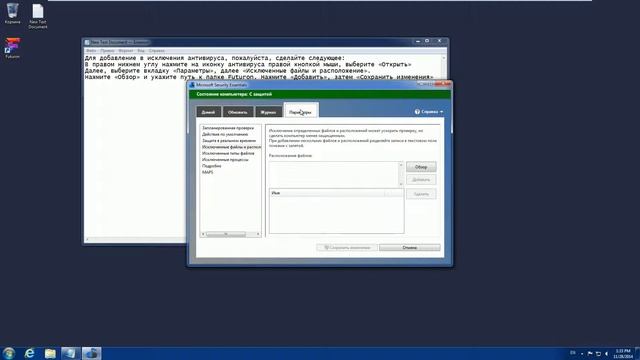Switch to the Журнал tab

[x=268, y=112]
